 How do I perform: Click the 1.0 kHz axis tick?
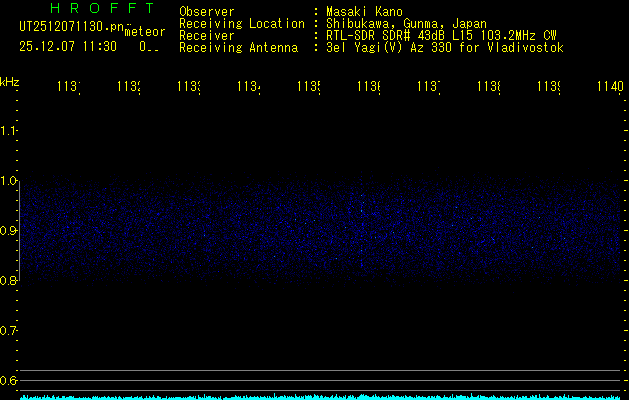point(9,180)
